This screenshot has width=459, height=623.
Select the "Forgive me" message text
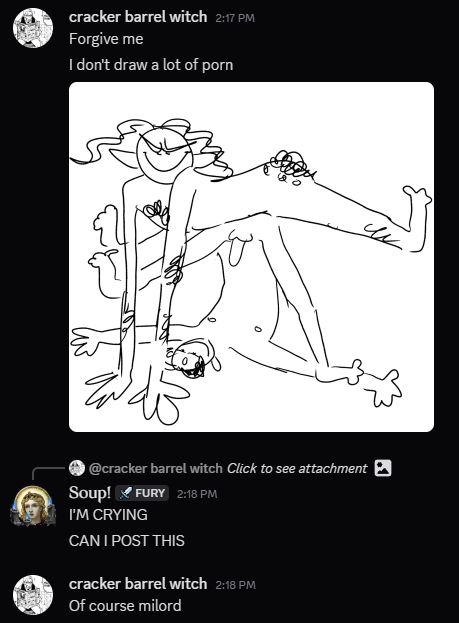tap(106, 39)
